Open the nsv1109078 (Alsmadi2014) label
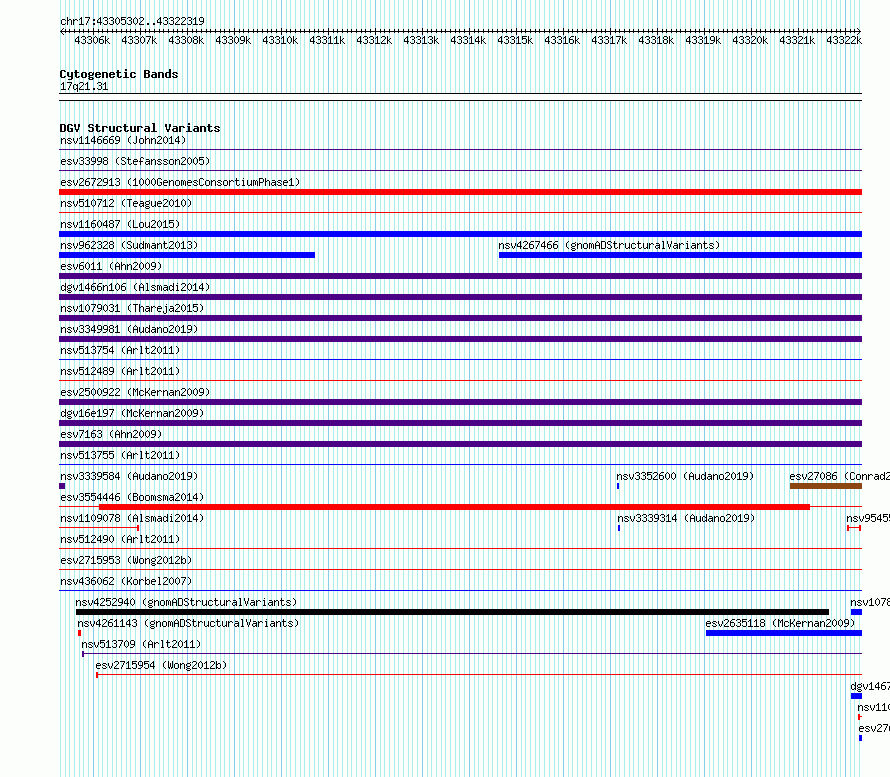Screen dimensions: 890x777 click(x=132, y=518)
